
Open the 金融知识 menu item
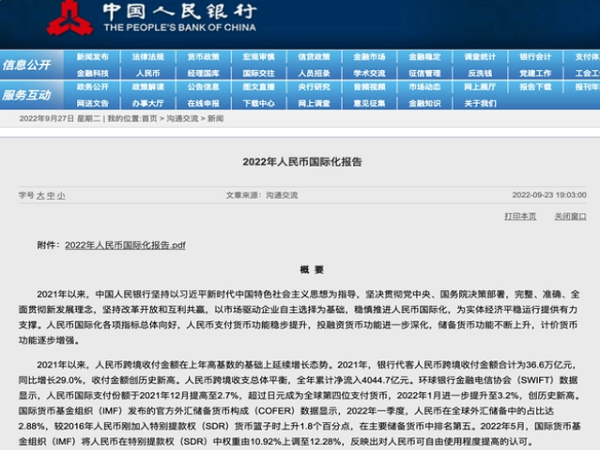pyautogui.click(x=425, y=103)
